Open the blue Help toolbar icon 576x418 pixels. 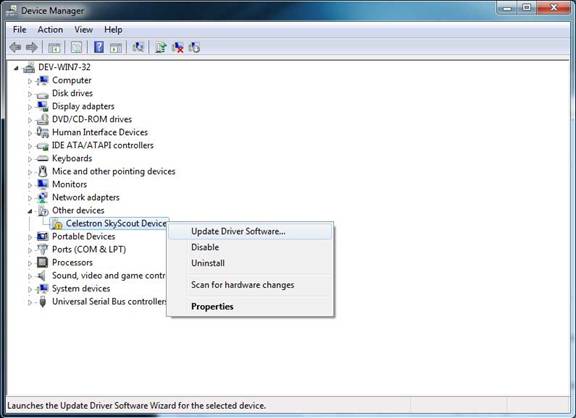[x=99, y=47]
